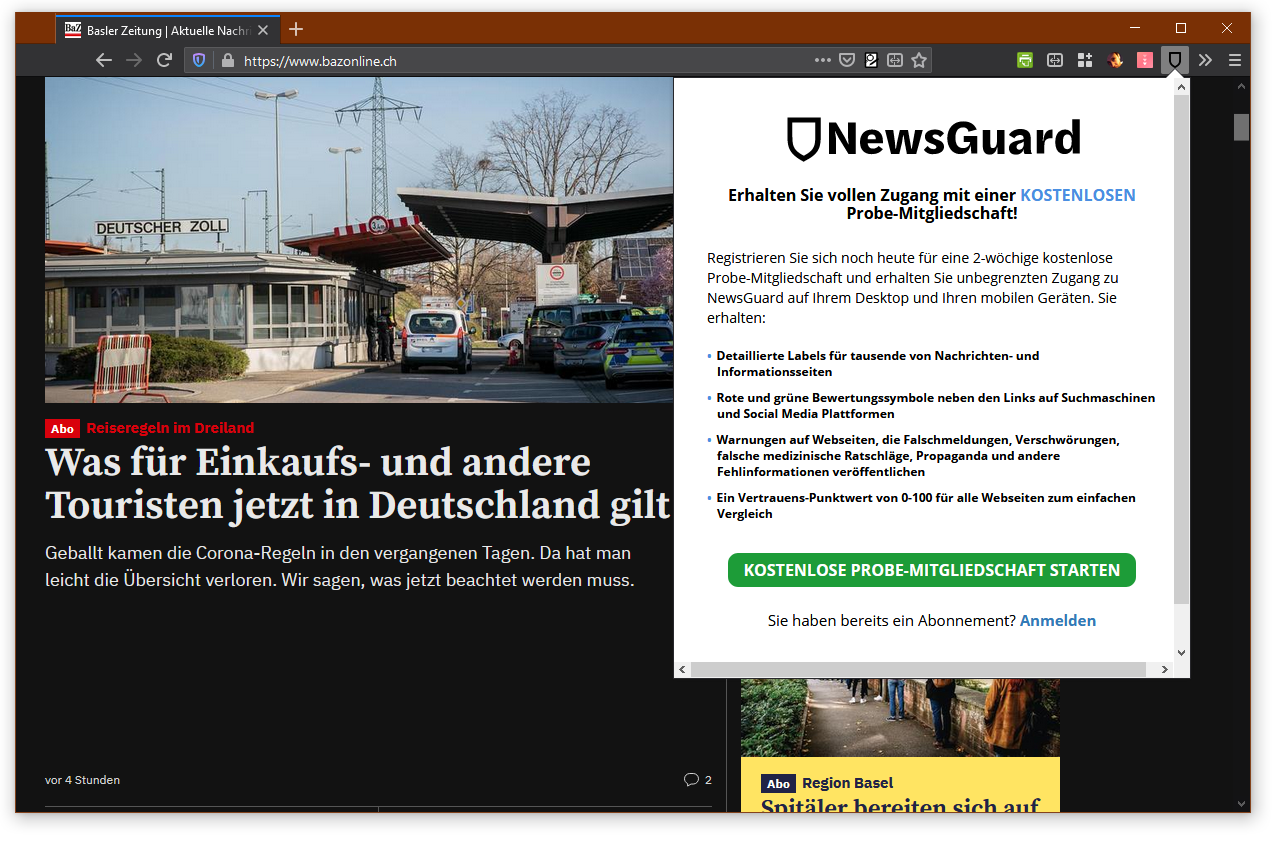
Task: Start the free trial with green button
Action: click(x=931, y=570)
